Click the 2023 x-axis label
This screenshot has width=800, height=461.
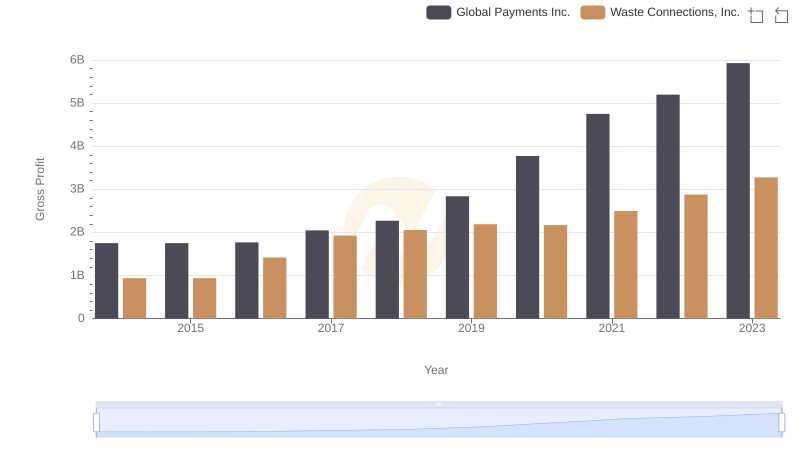tap(752, 328)
